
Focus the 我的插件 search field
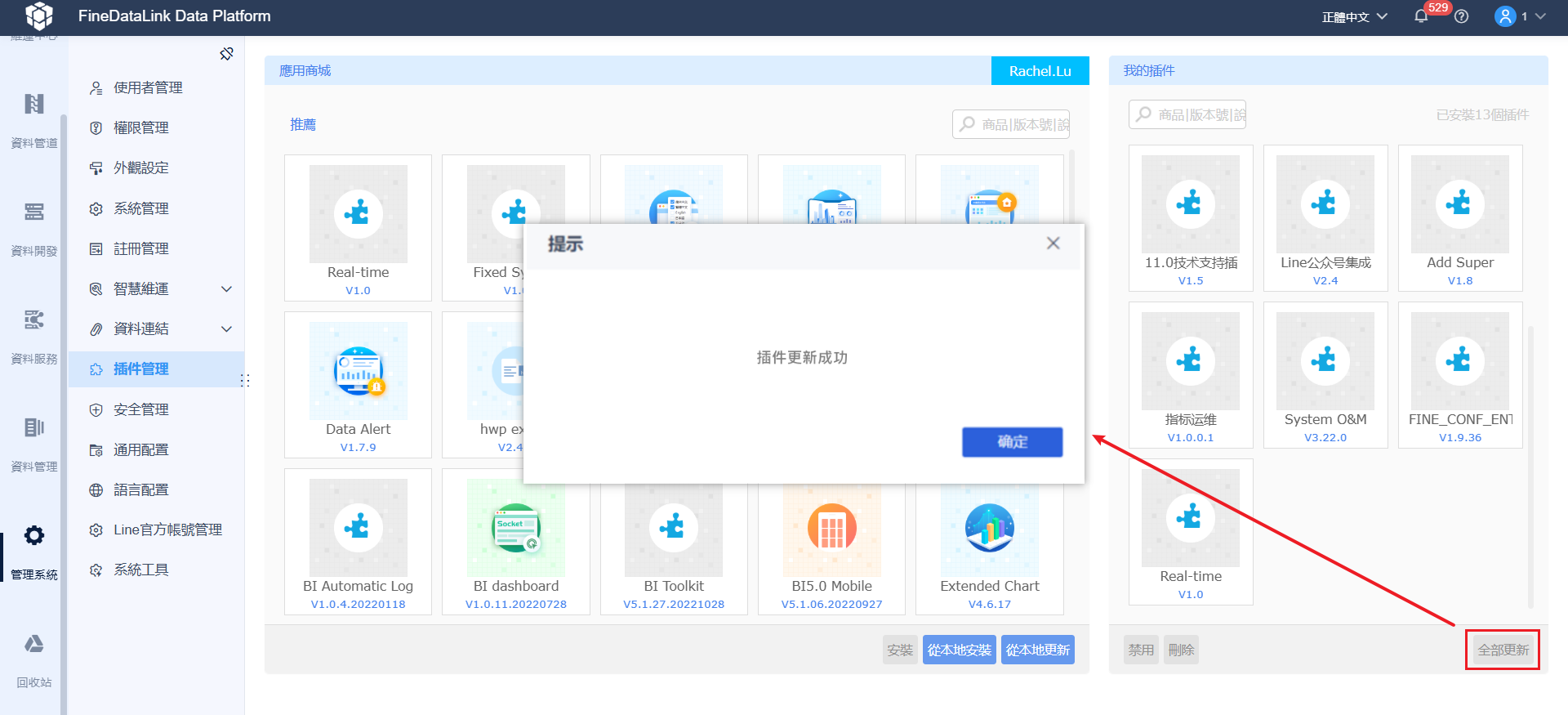pos(1187,114)
